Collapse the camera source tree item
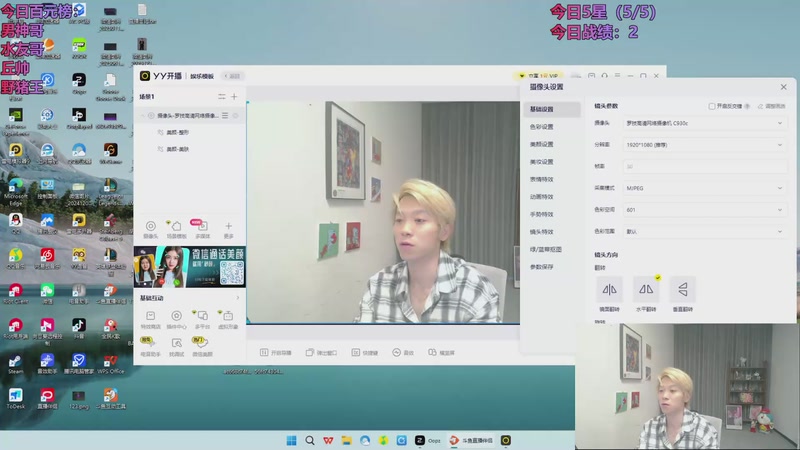This screenshot has height=450, width=800. [x=142, y=116]
